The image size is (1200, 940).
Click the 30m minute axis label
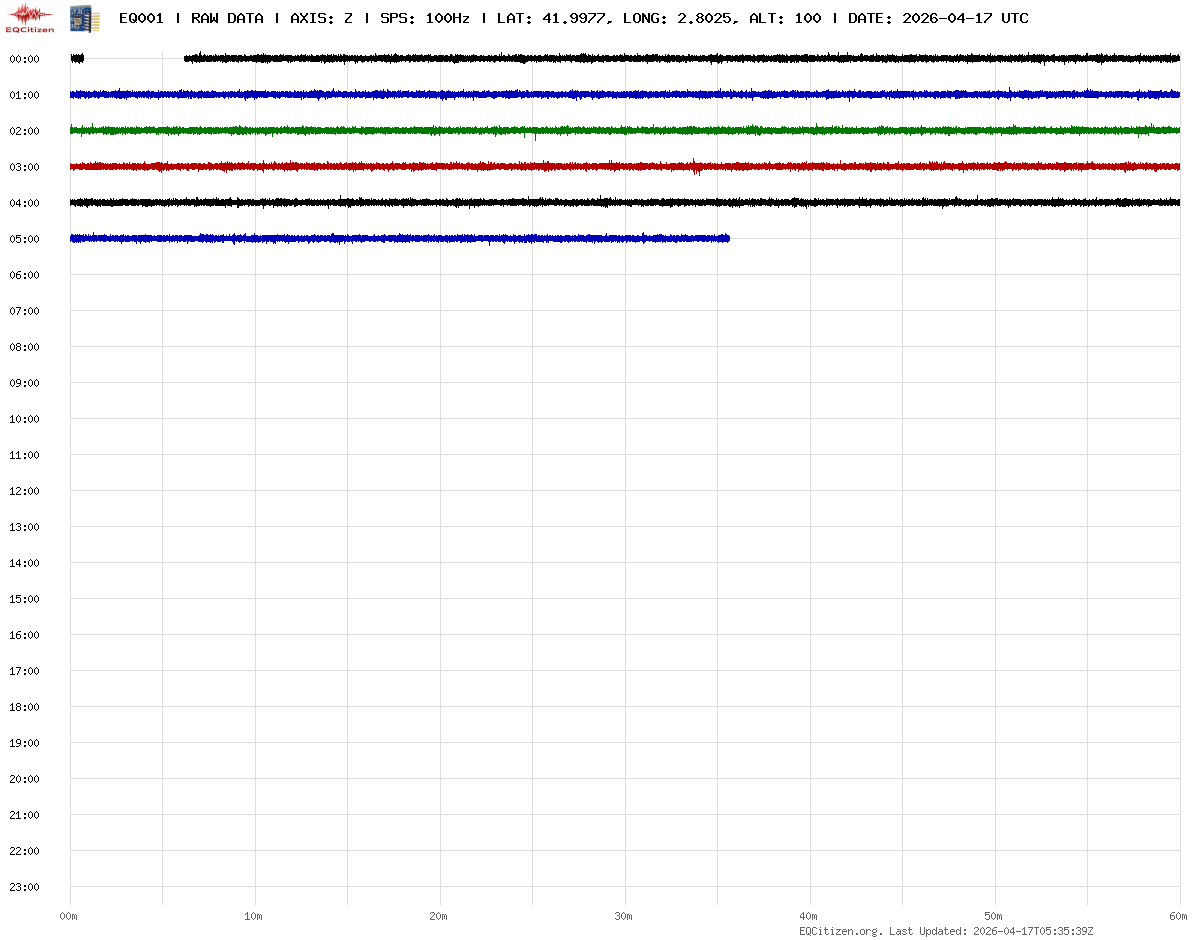tap(624, 916)
